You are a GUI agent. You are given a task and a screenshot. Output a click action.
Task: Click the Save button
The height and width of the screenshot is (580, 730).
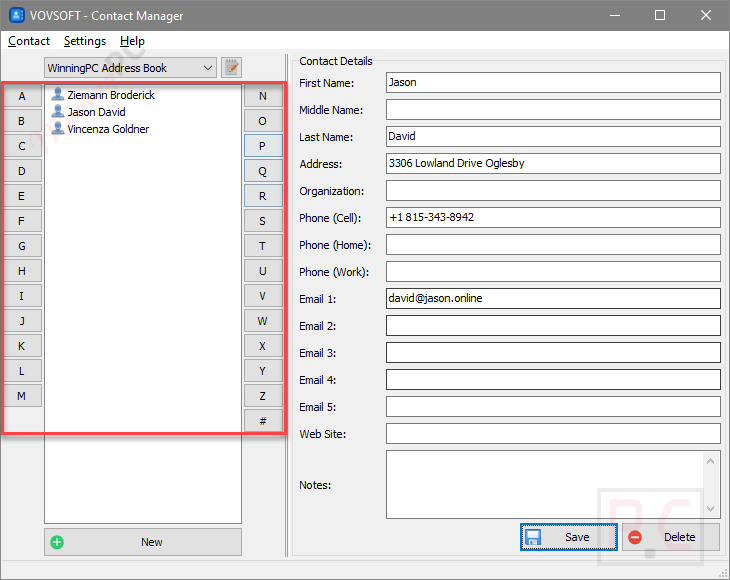[569, 537]
